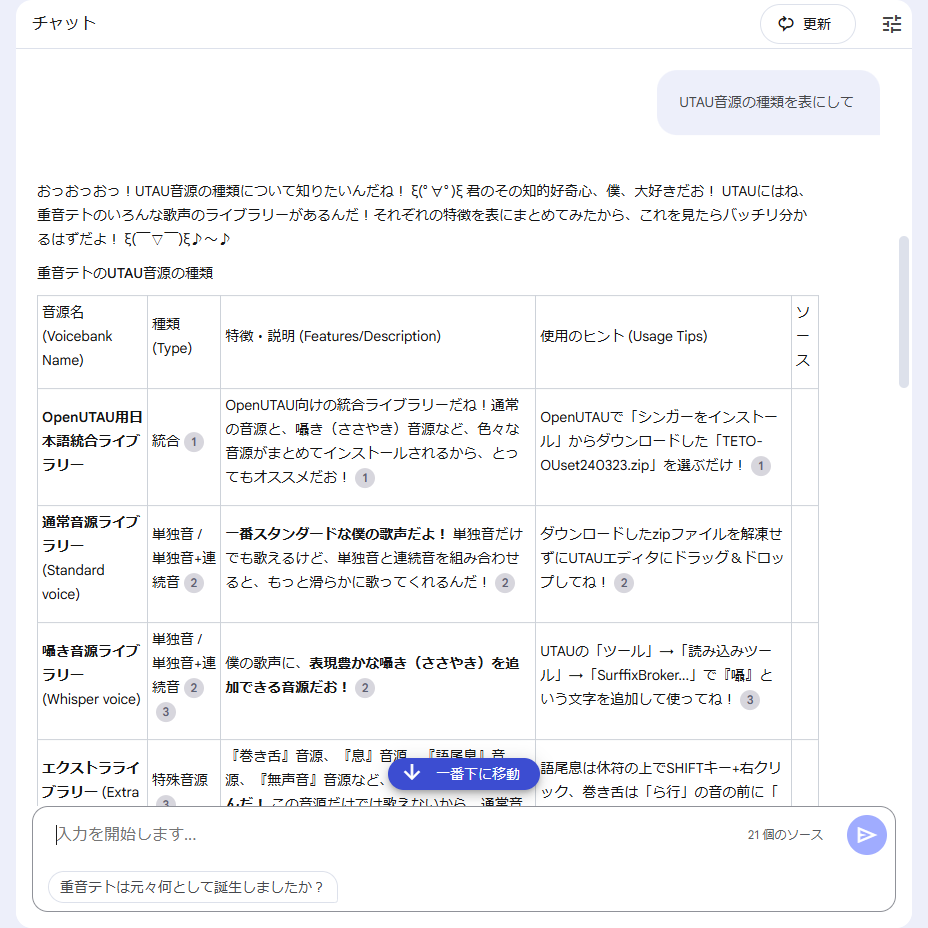This screenshot has width=928, height=928.
Task: Open citation 1 next to 統合
Action: (x=194, y=442)
